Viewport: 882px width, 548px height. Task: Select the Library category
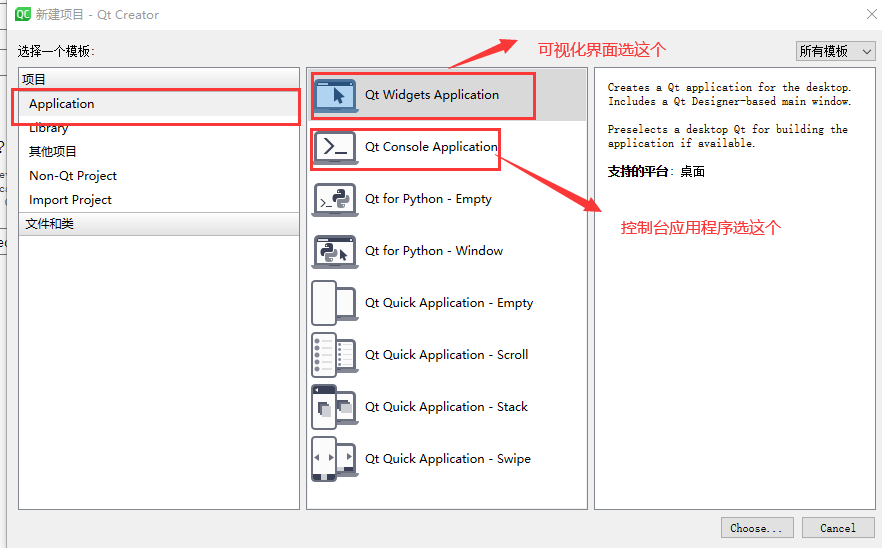159,128
